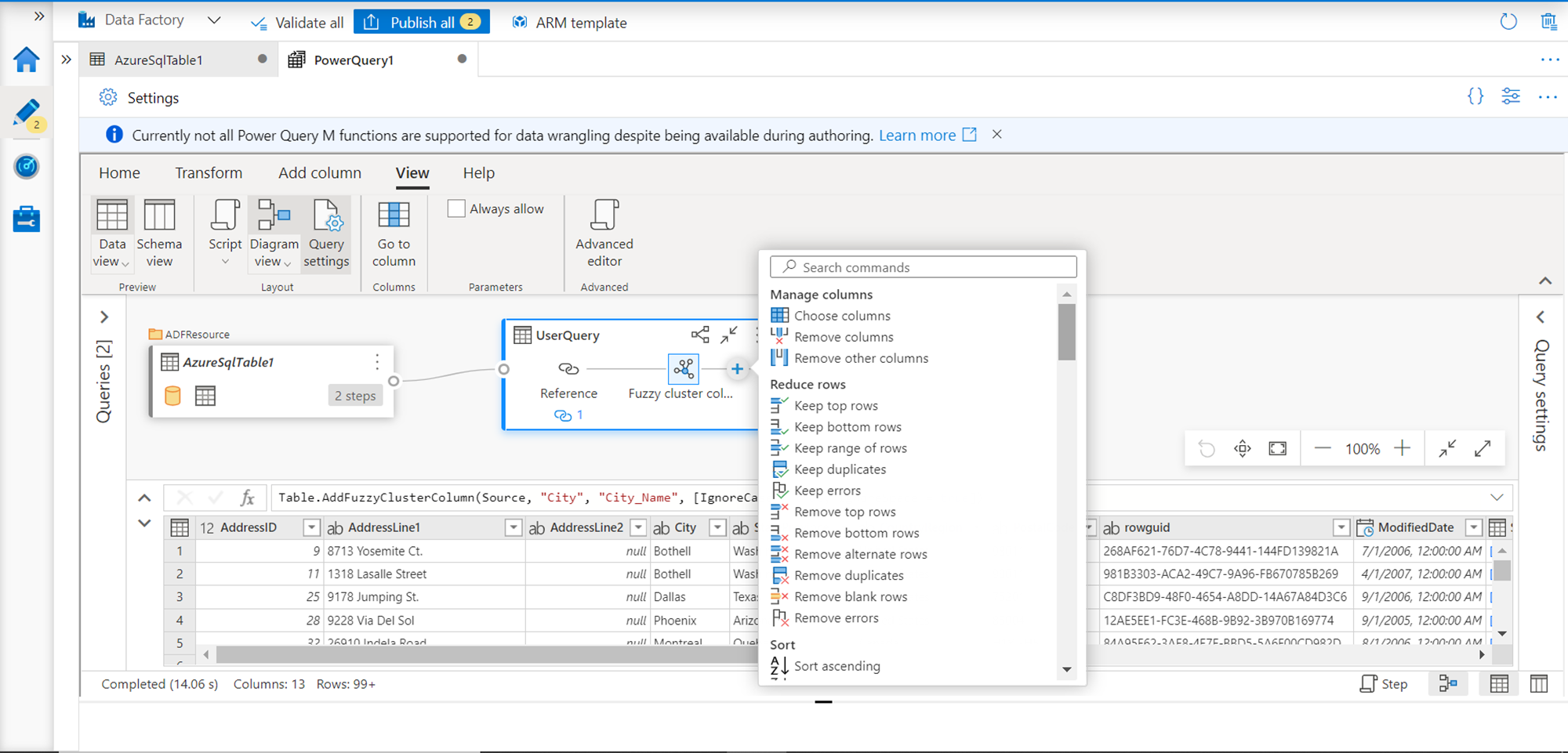Enable the Always allow checkbox

[456, 209]
